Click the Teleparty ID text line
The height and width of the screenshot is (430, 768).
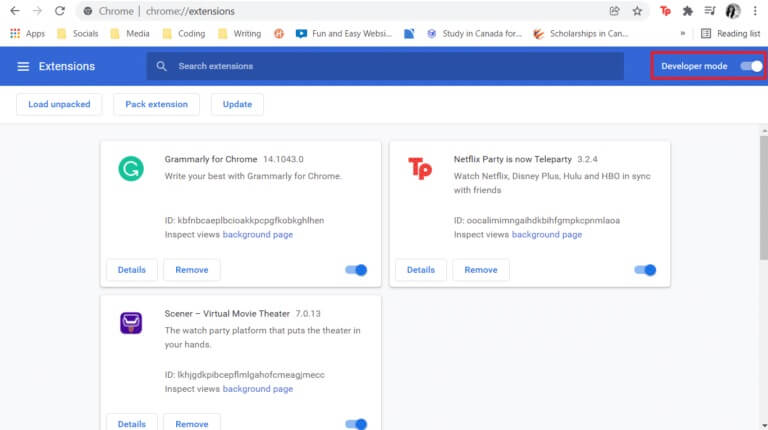coord(536,220)
